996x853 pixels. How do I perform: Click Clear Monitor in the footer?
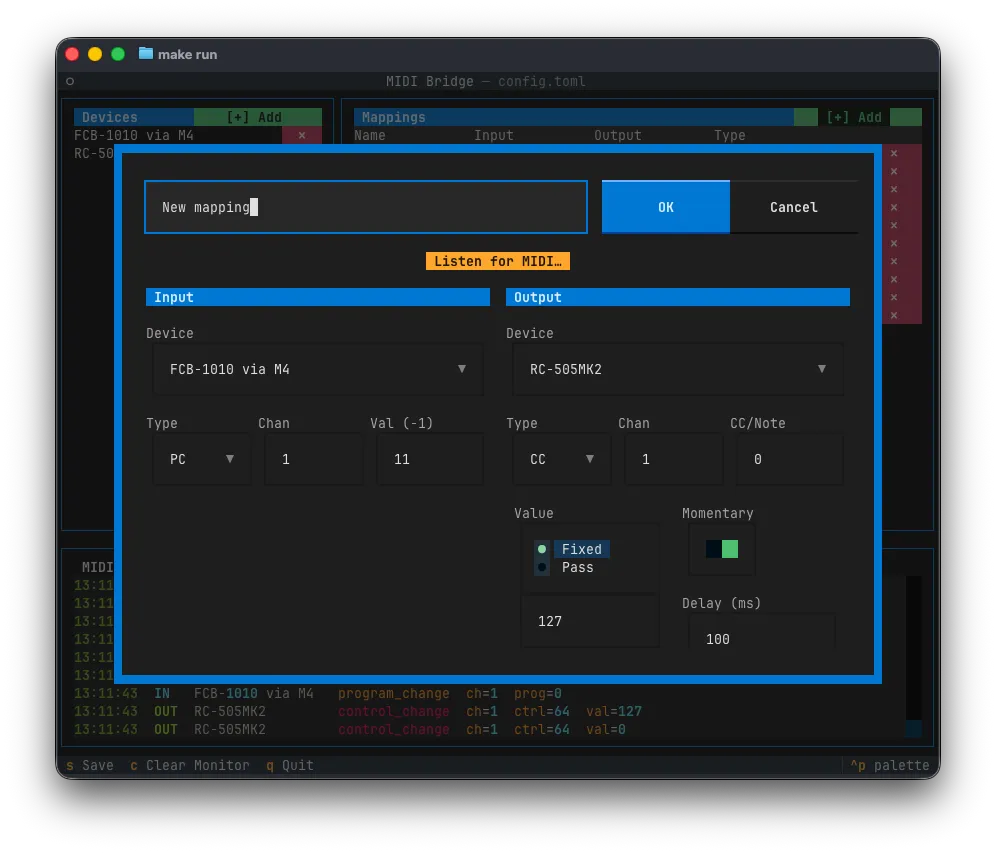pyautogui.click(x=190, y=765)
